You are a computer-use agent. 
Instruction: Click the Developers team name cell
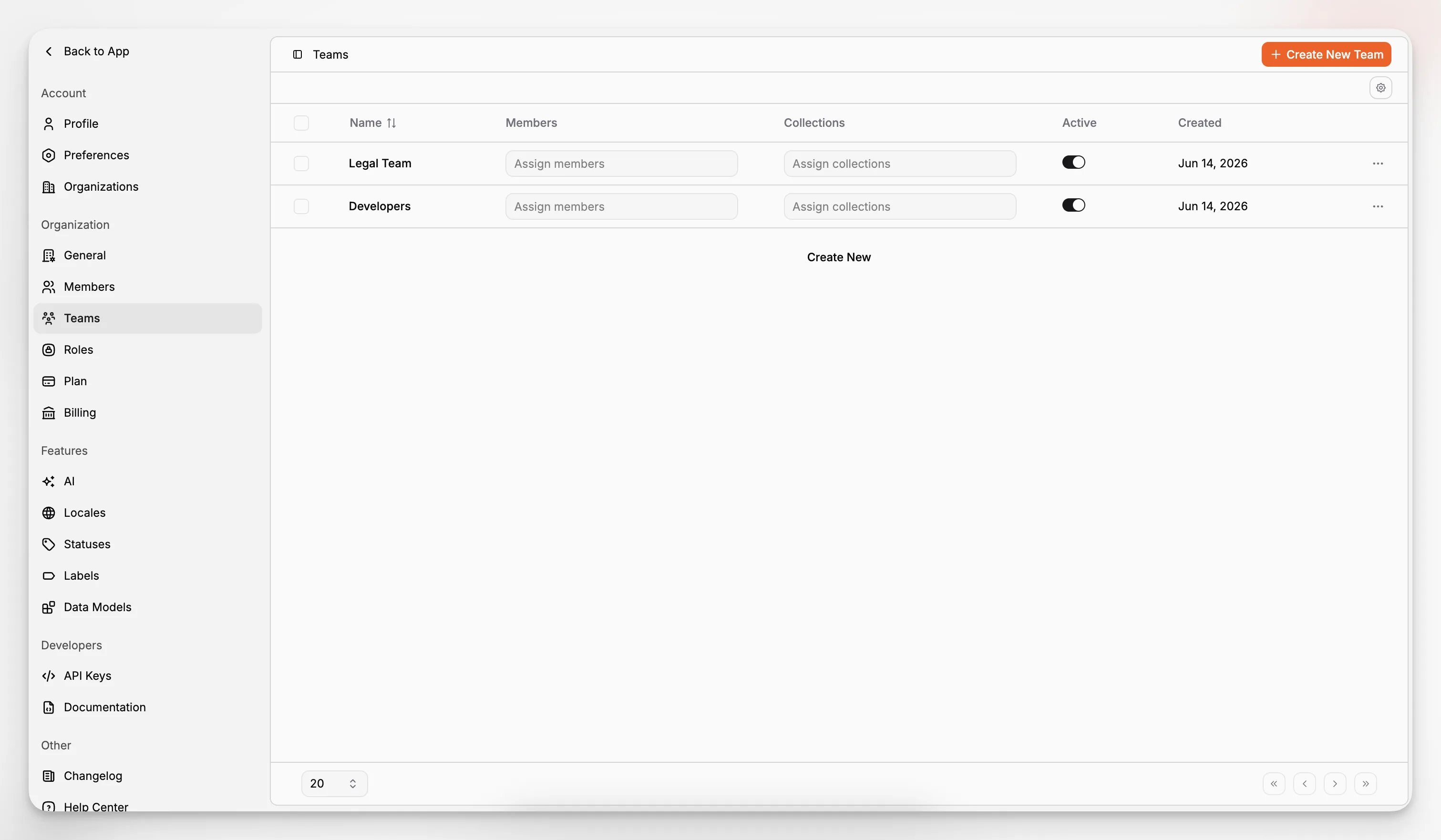point(380,206)
